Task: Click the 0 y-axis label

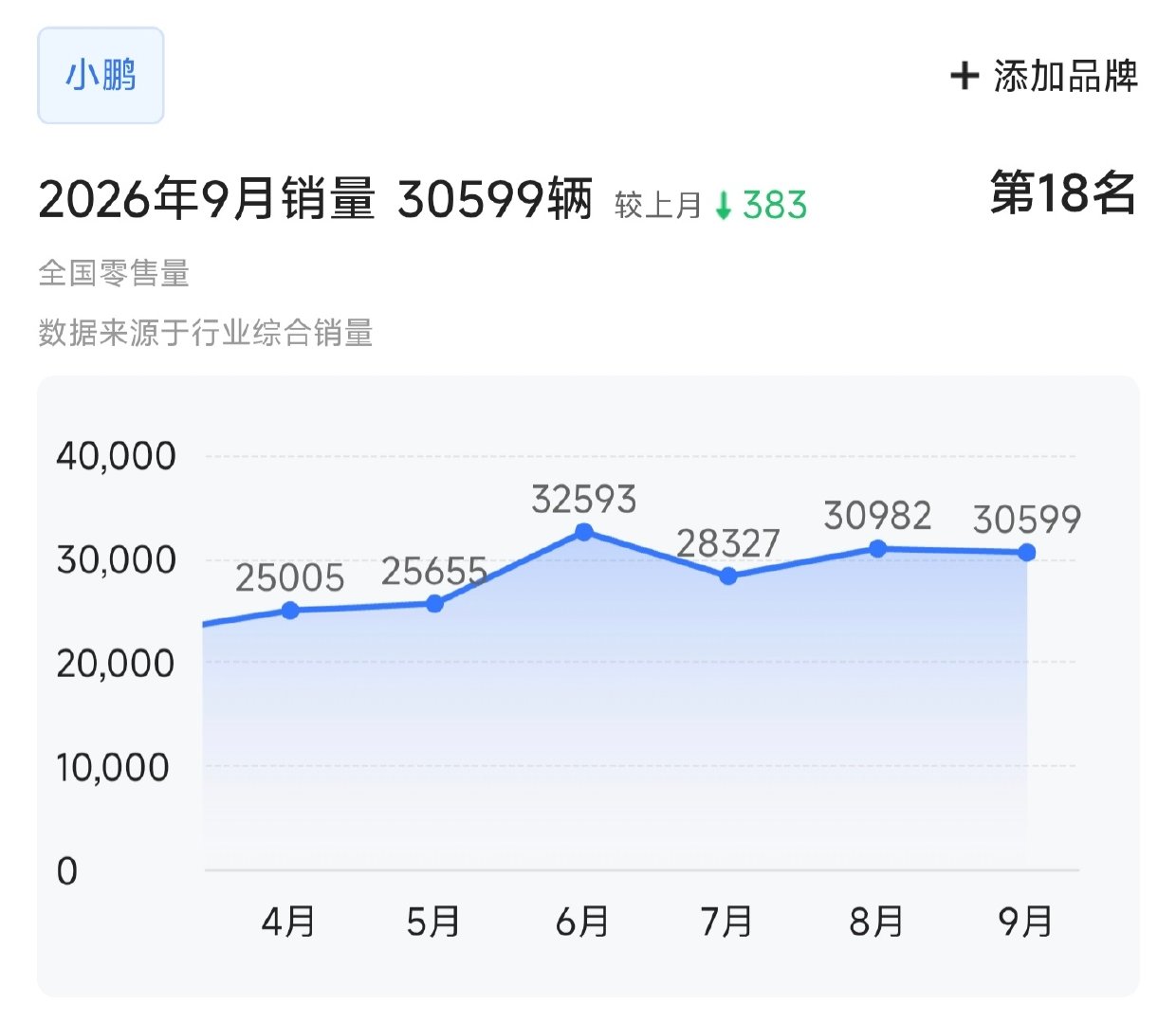Action: tap(67, 870)
